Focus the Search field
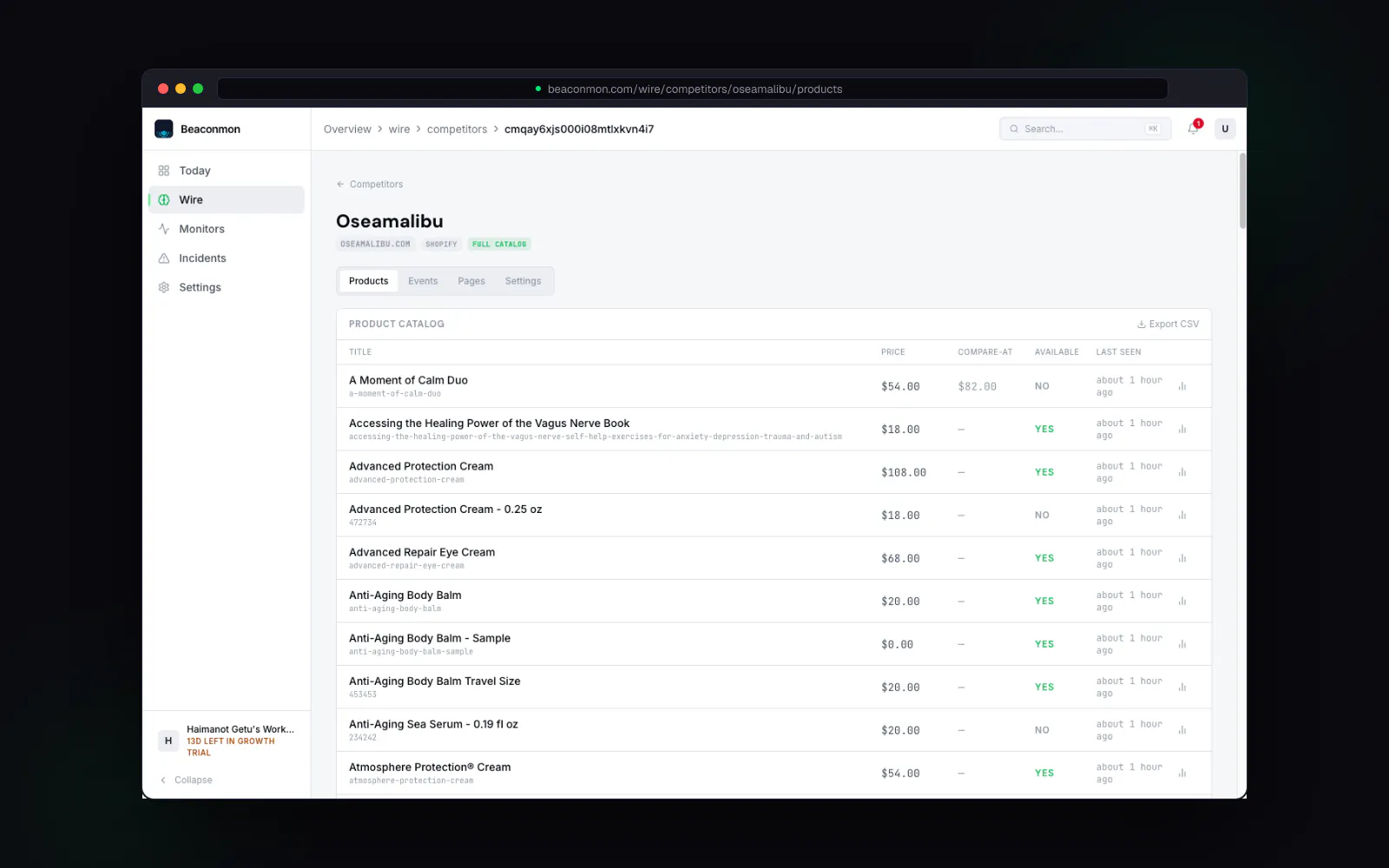This screenshot has width=1389, height=868. (1085, 128)
